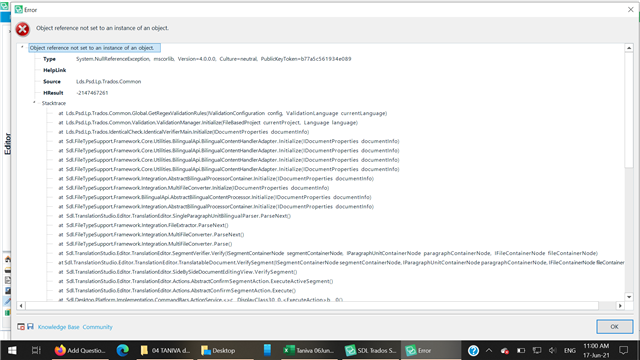Open the clock showing 11:00 AM

point(596,350)
